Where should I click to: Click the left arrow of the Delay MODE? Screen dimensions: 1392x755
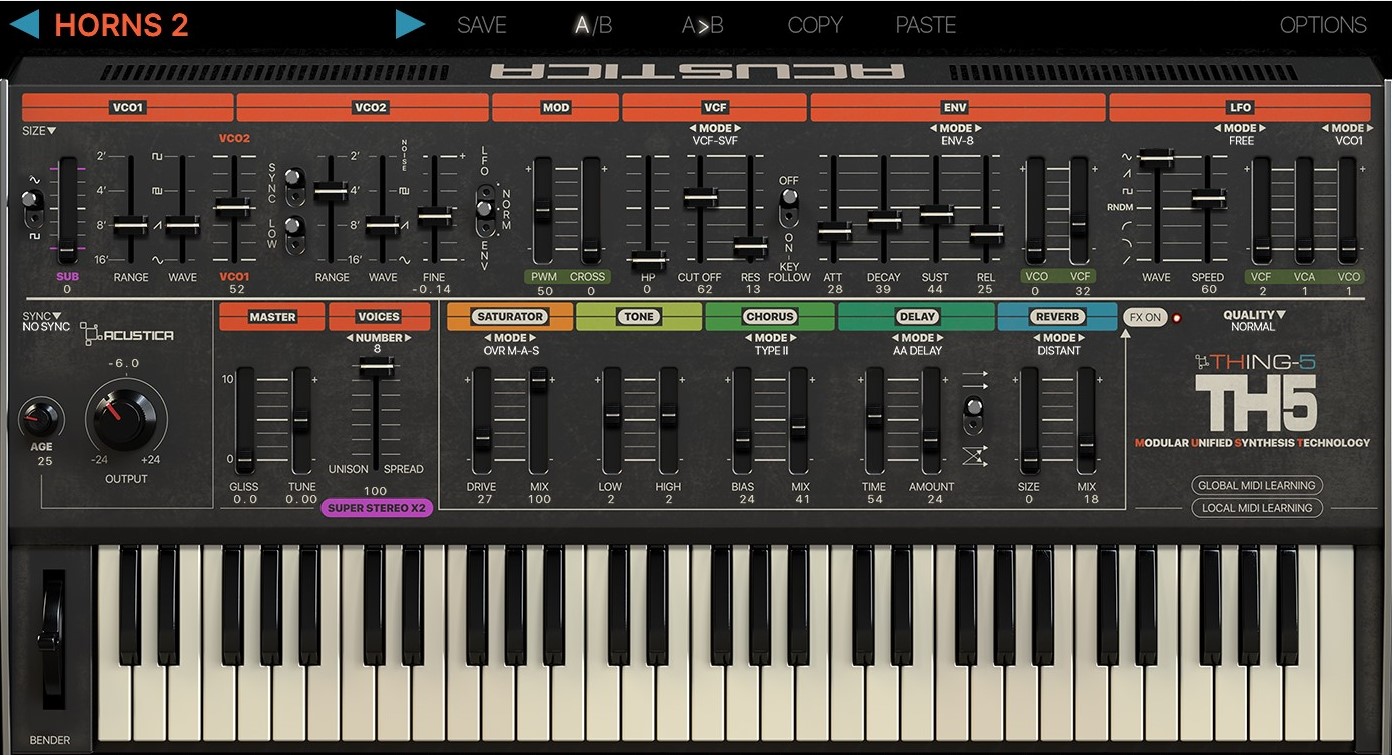[x=895, y=338]
